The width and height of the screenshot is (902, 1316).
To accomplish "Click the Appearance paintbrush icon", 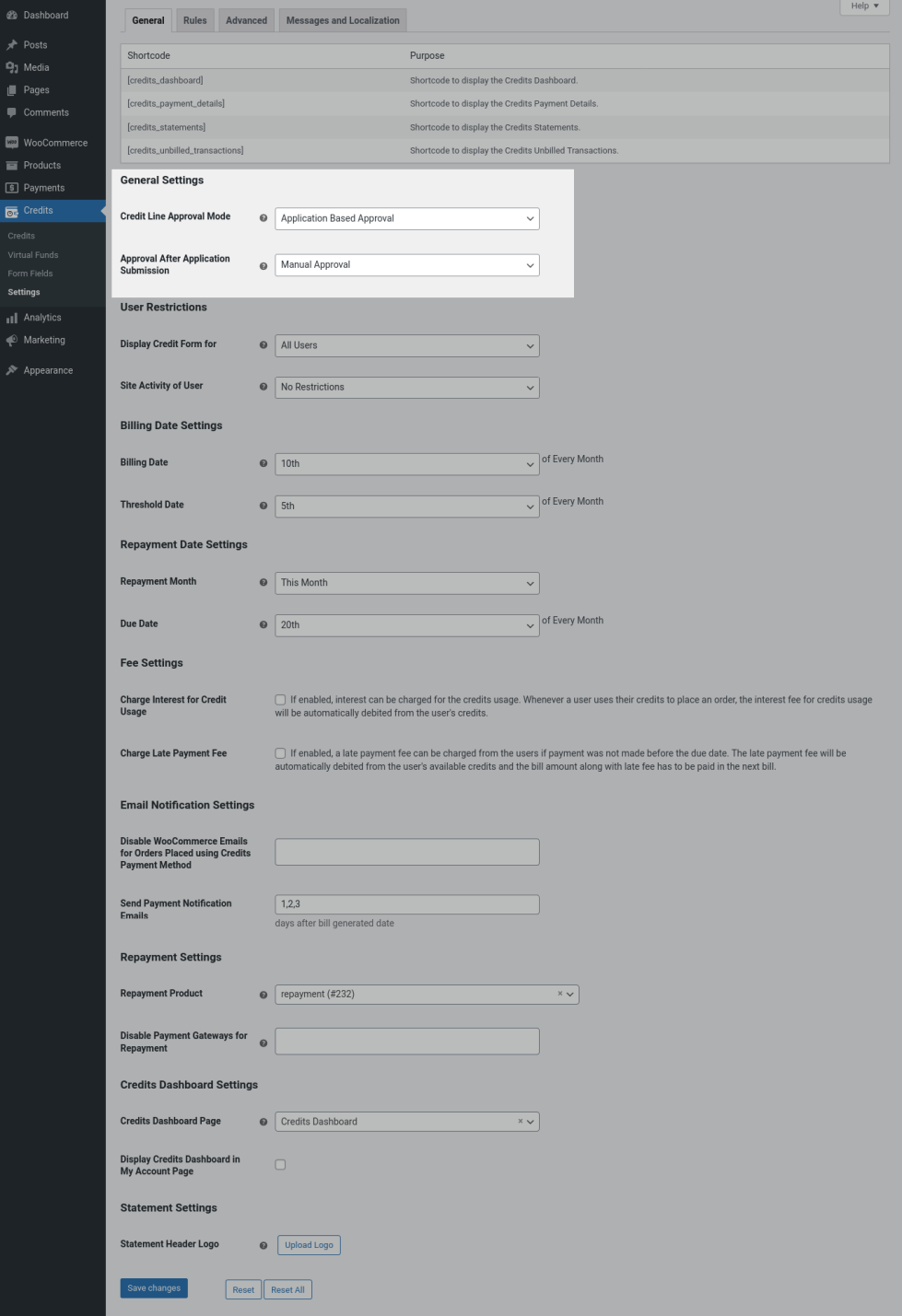I will [x=12, y=370].
